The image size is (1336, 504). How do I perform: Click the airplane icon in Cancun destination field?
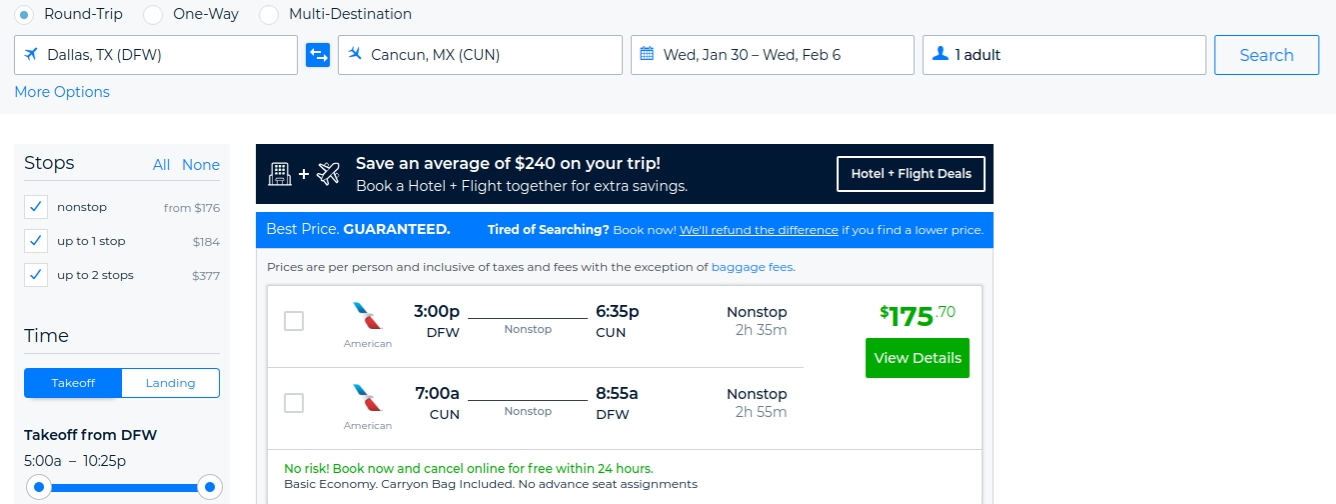point(355,54)
